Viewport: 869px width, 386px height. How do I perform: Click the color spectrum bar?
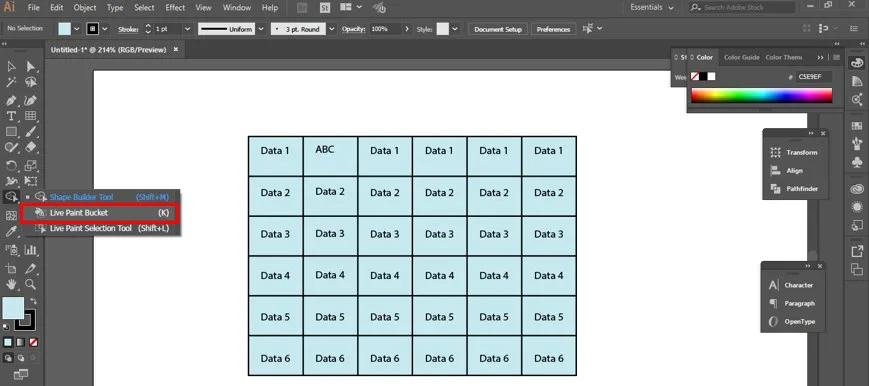tap(761, 95)
